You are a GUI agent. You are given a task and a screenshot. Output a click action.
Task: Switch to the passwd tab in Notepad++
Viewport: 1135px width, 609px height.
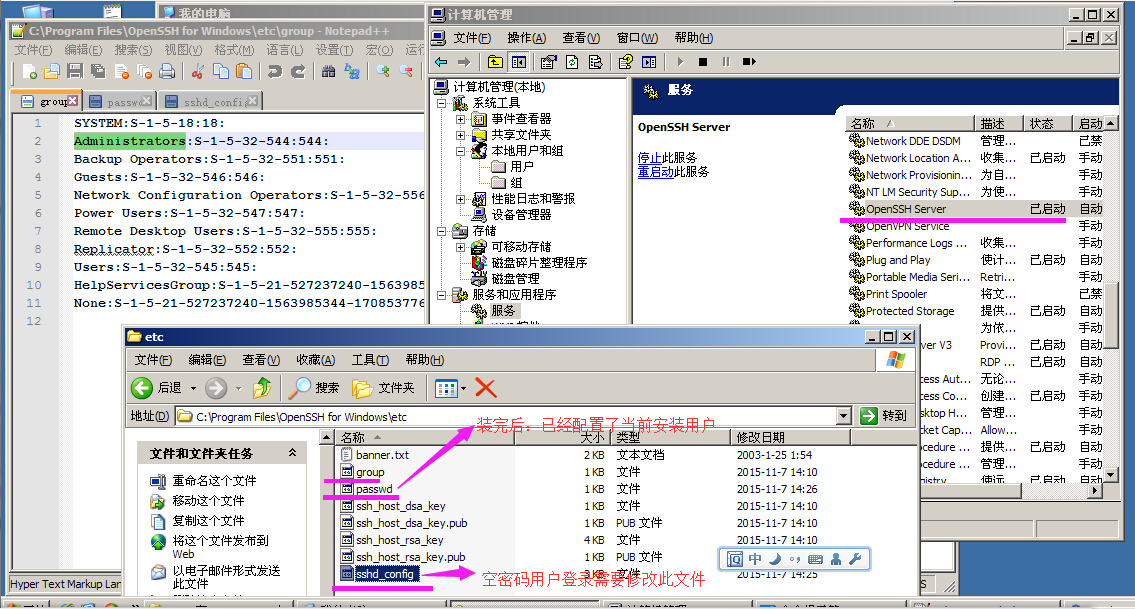122,101
